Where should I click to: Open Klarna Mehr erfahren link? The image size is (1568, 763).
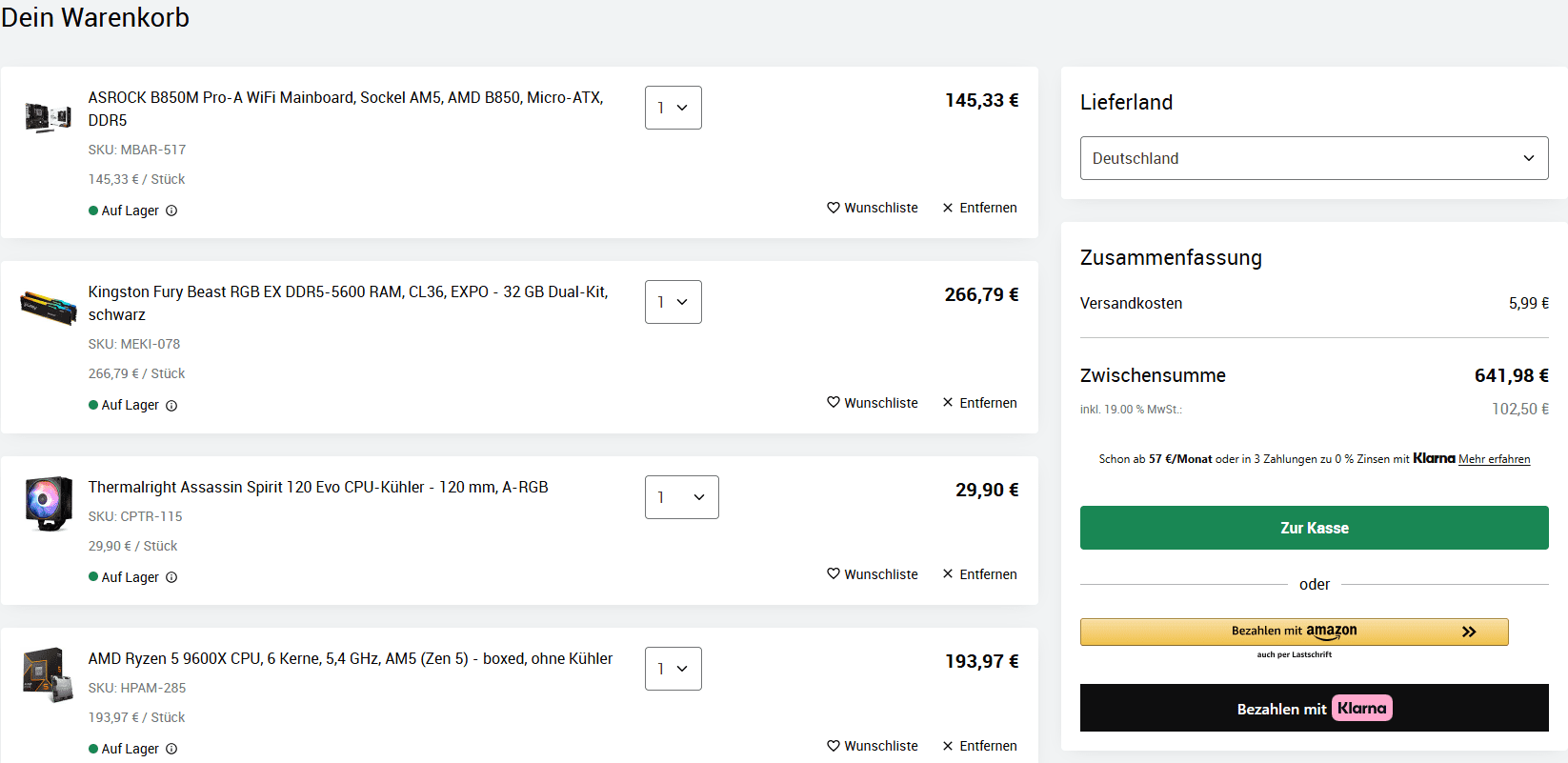(x=1494, y=459)
